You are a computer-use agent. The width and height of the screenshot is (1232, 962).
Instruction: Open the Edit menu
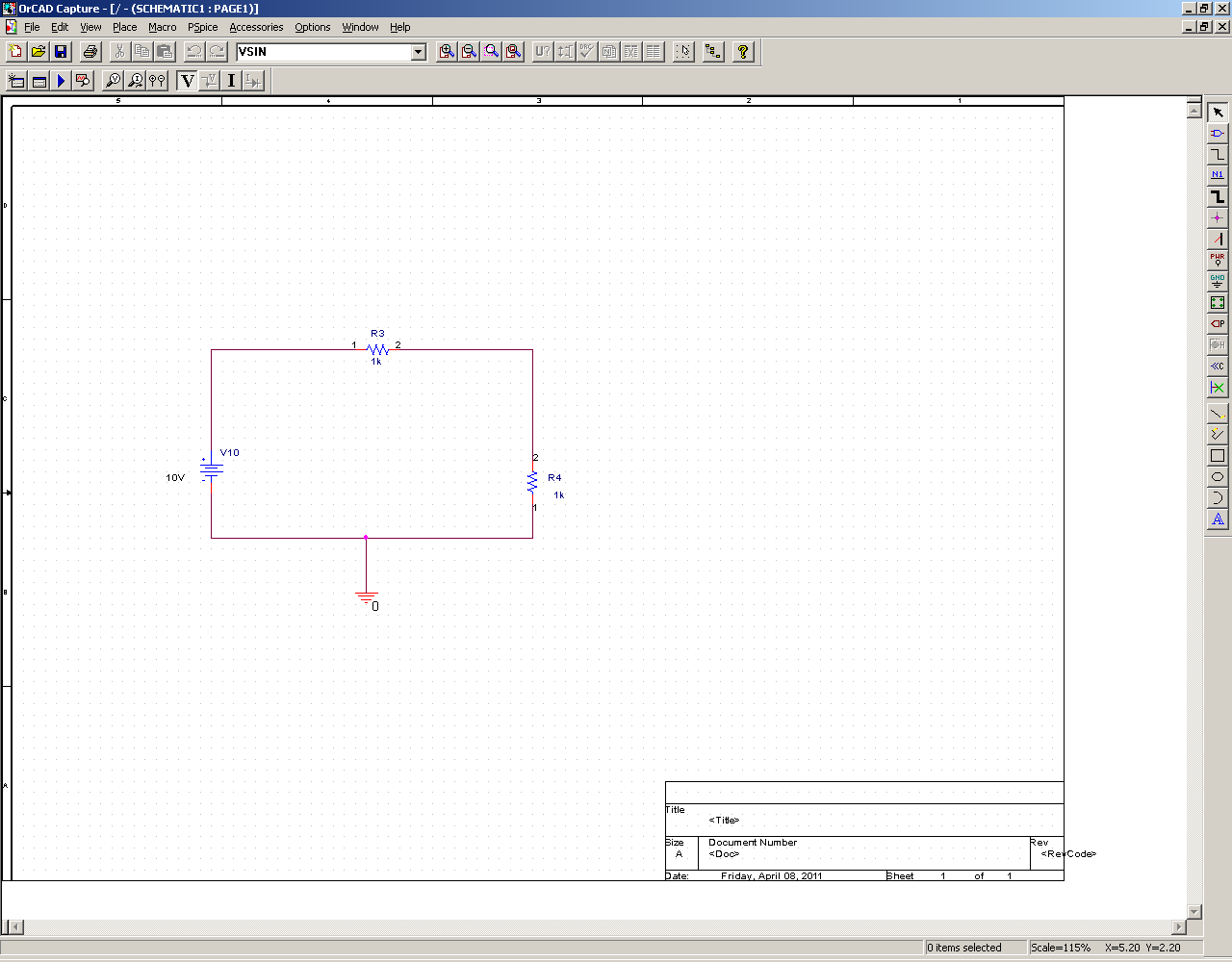tap(60, 27)
